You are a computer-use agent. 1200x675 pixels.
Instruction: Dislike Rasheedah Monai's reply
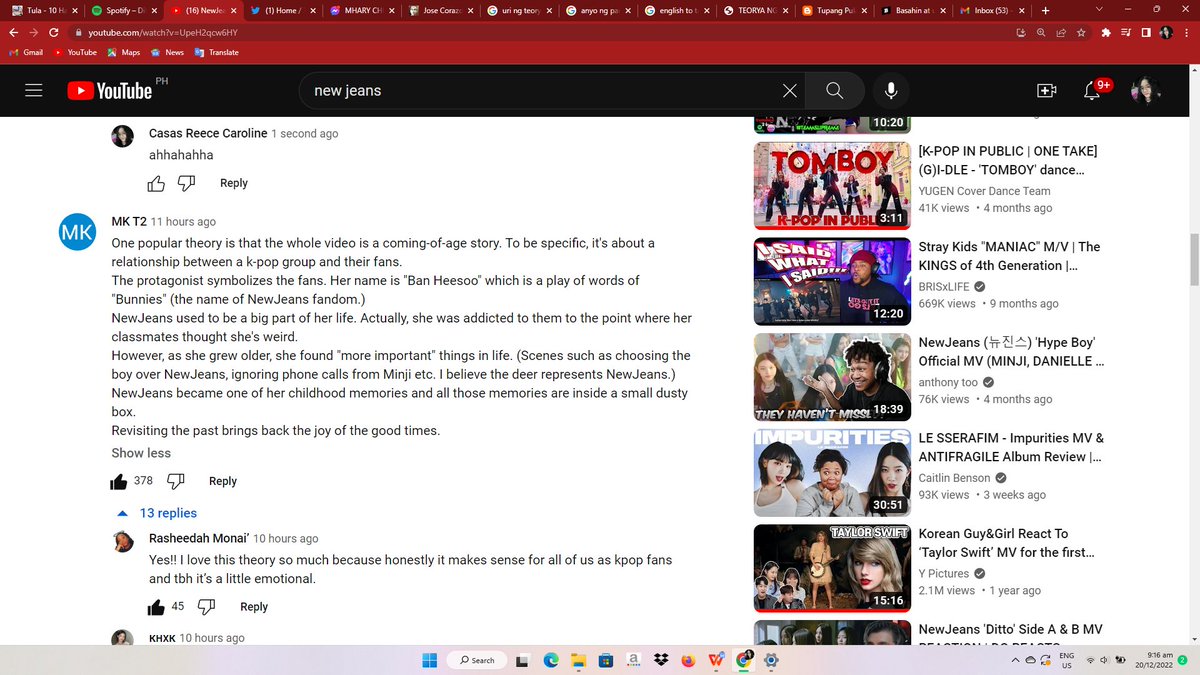click(x=206, y=607)
